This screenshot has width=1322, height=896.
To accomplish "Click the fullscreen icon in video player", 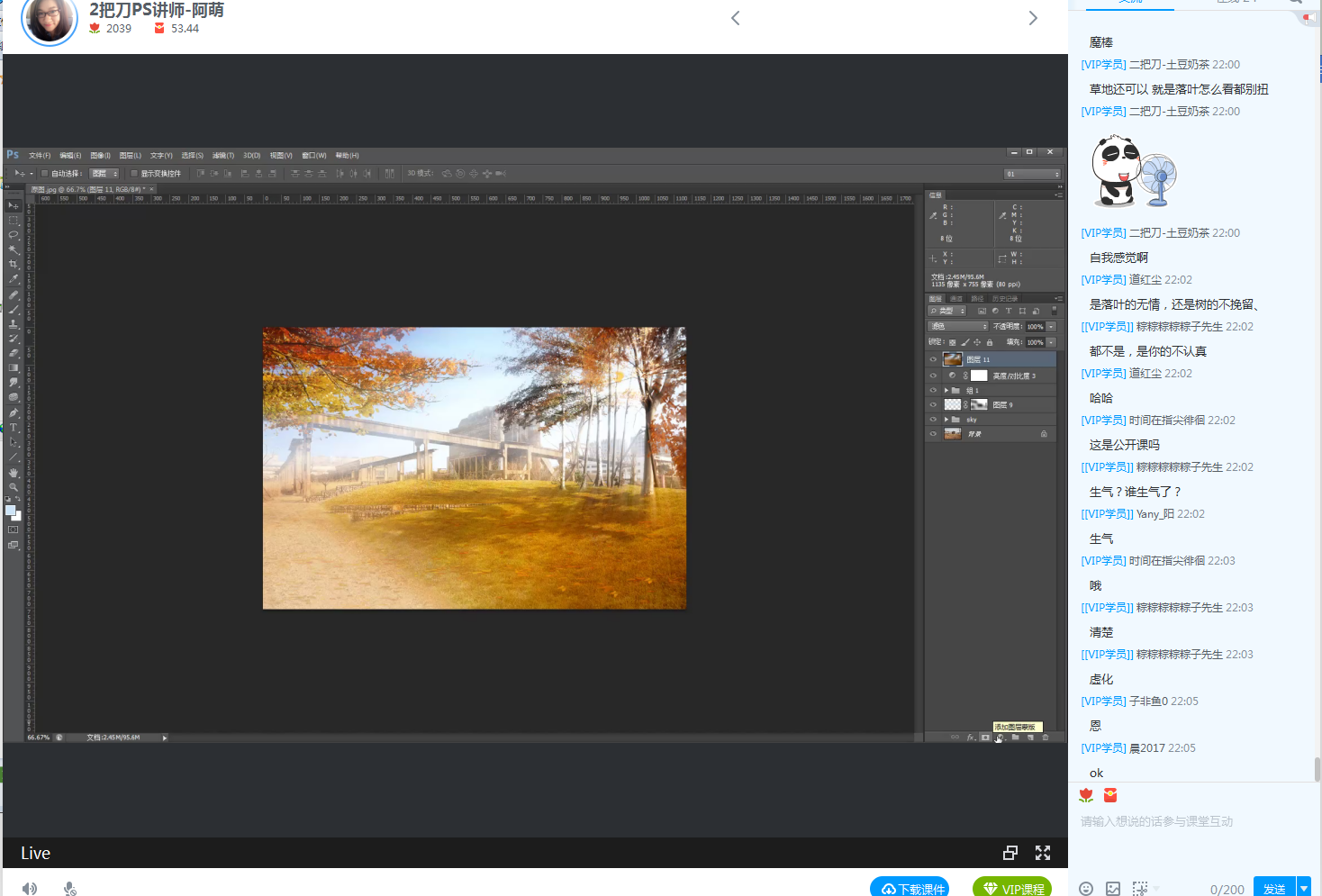I will [1042, 853].
